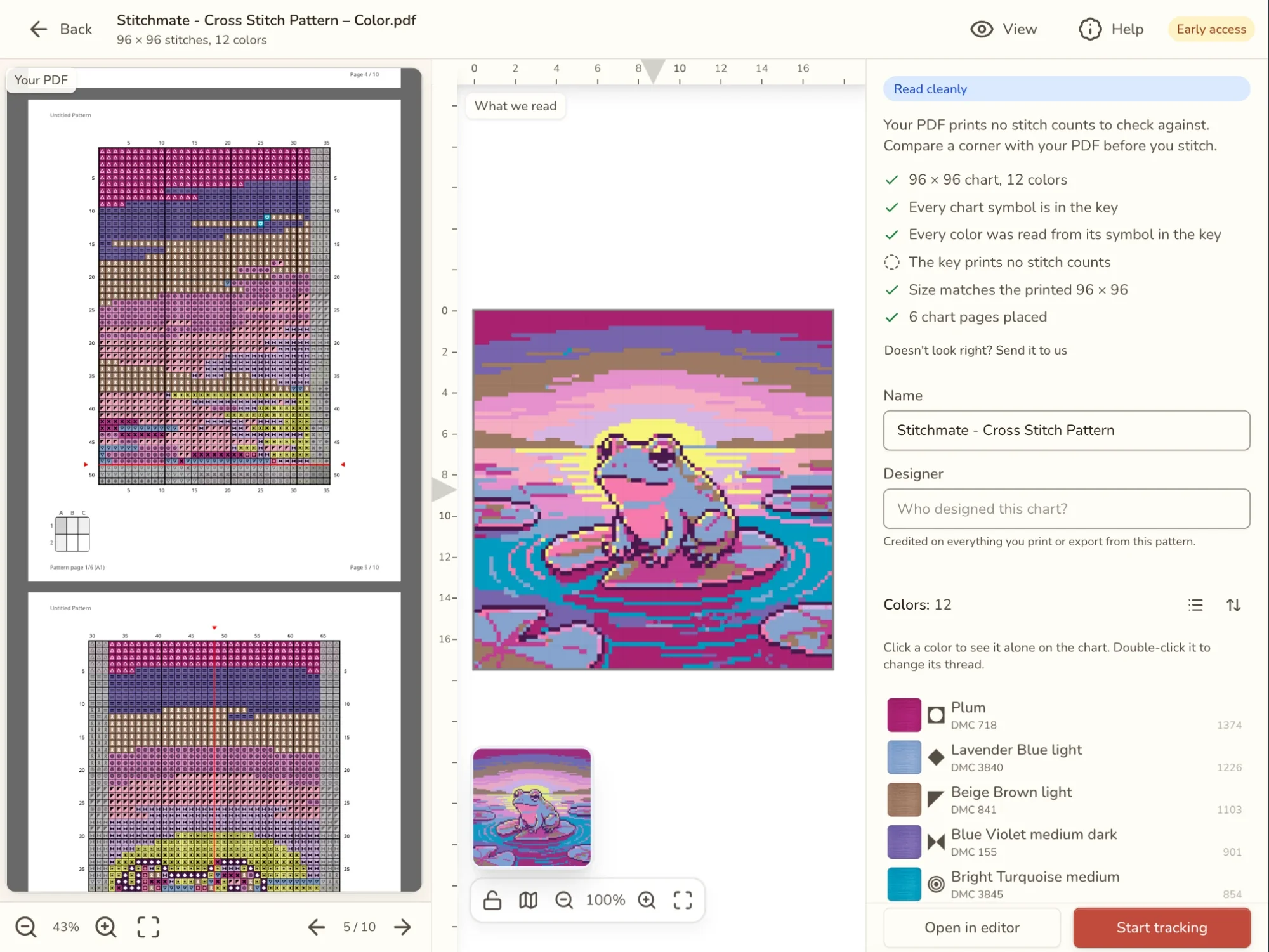The image size is (1269, 952).
Task: Toggle the chart lock icon
Action: tap(492, 899)
